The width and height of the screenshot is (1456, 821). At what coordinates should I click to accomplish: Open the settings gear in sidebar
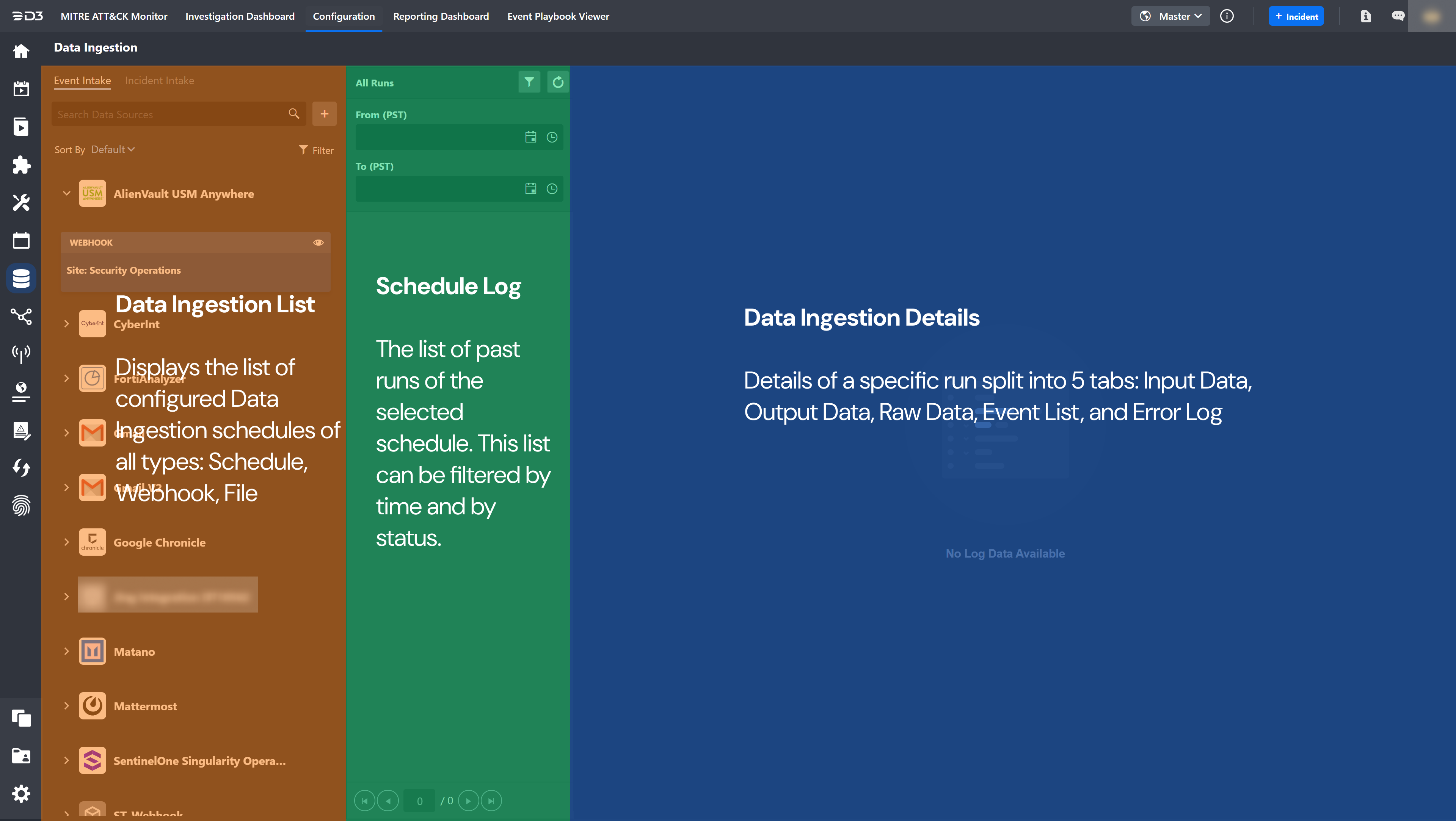(x=21, y=794)
